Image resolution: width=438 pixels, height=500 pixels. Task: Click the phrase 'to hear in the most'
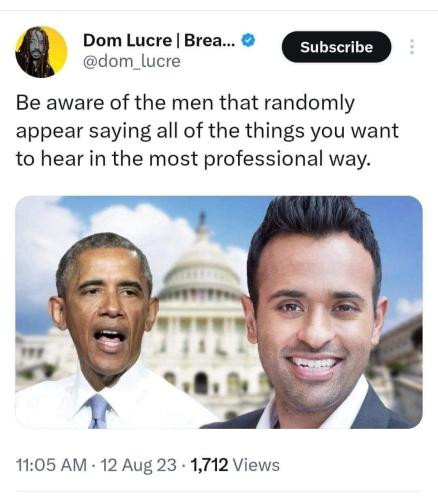(x=107, y=159)
